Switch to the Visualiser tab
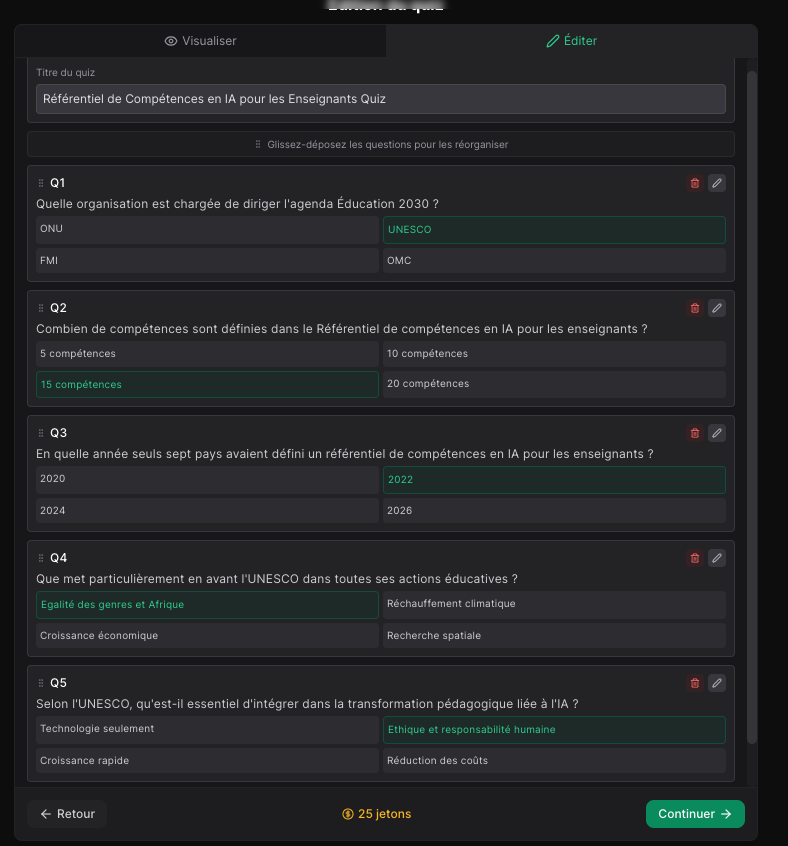Screen dimensions: 788x846 click(x=200, y=41)
